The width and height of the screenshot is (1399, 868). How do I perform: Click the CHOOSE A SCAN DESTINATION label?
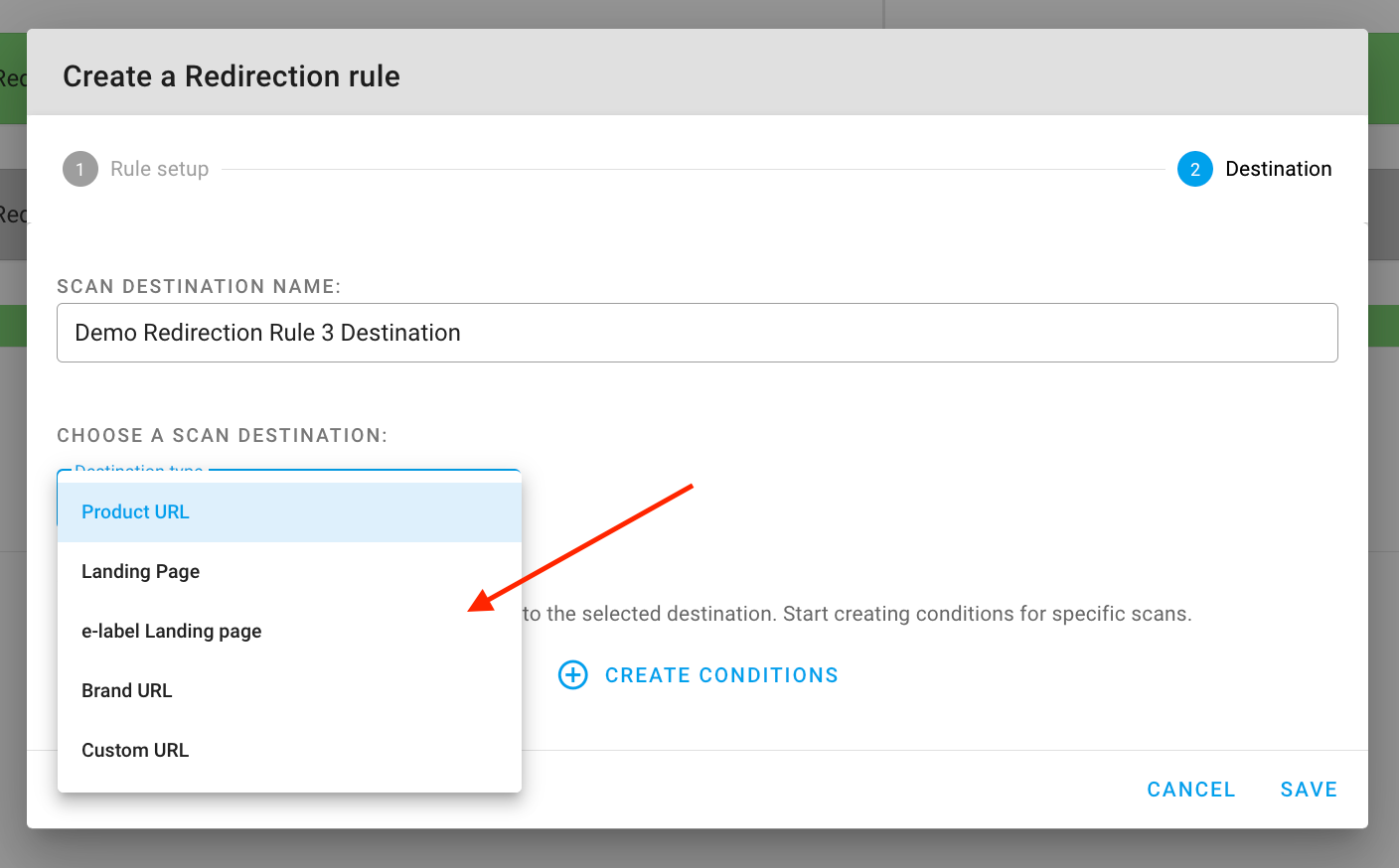tap(222, 436)
